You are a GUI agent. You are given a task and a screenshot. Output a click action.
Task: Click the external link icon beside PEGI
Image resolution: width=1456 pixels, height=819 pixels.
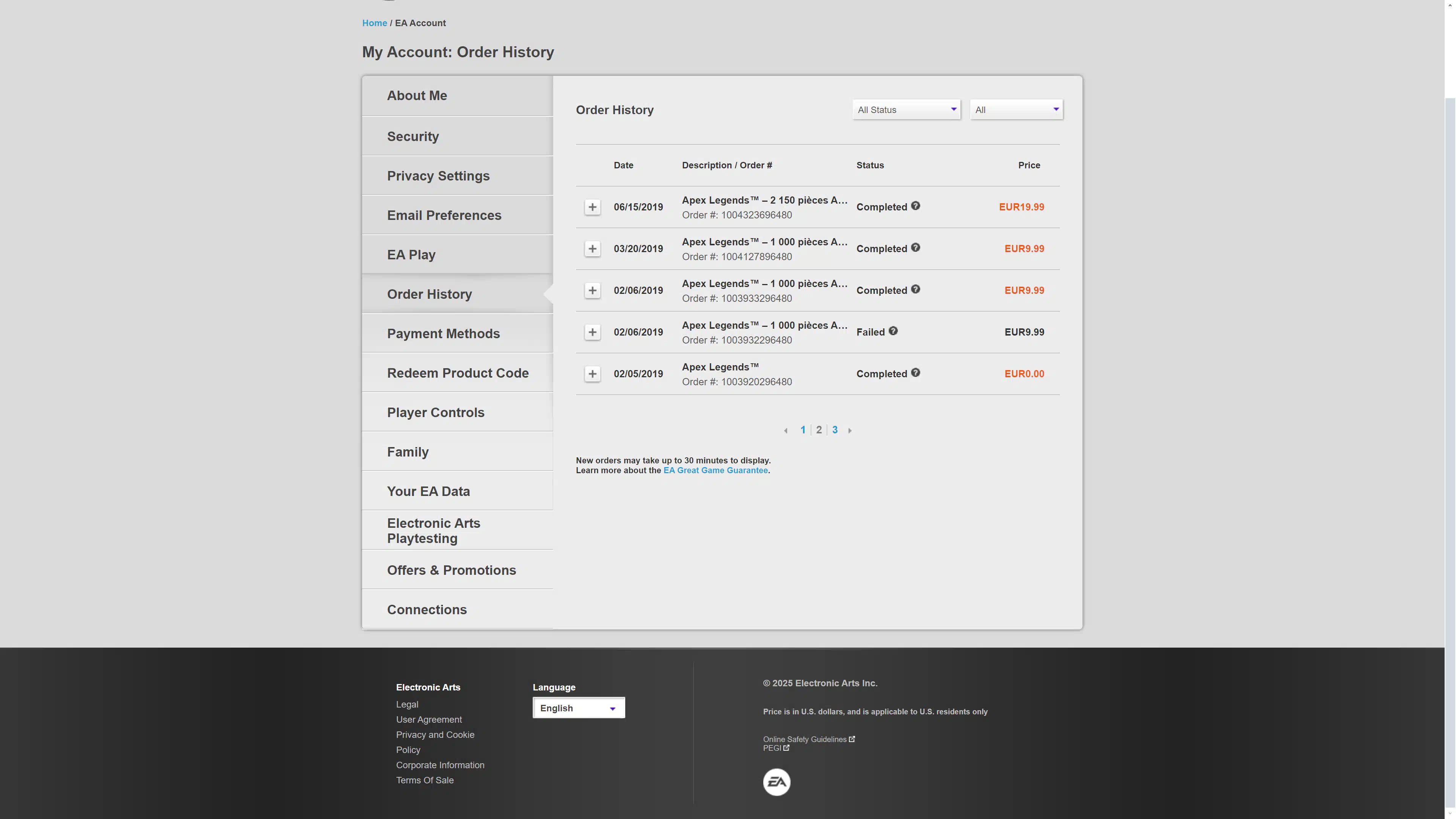click(x=786, y=748)
